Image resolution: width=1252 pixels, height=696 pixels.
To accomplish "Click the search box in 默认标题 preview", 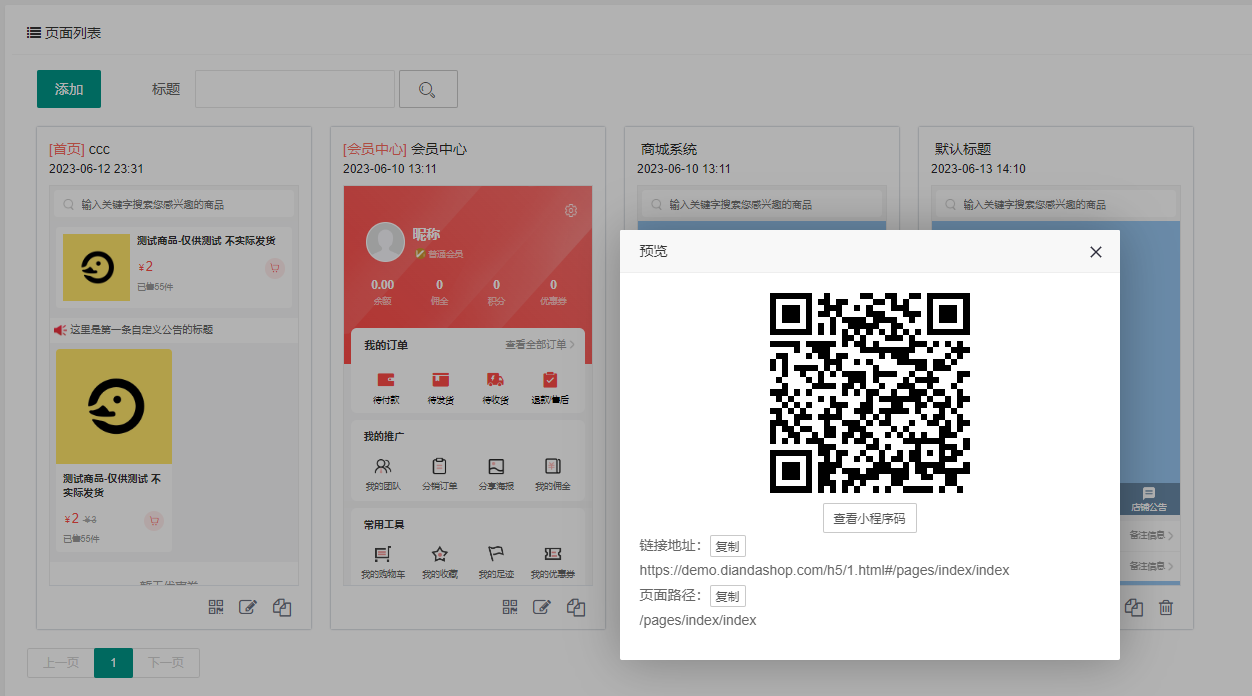I will [1055, 204].
